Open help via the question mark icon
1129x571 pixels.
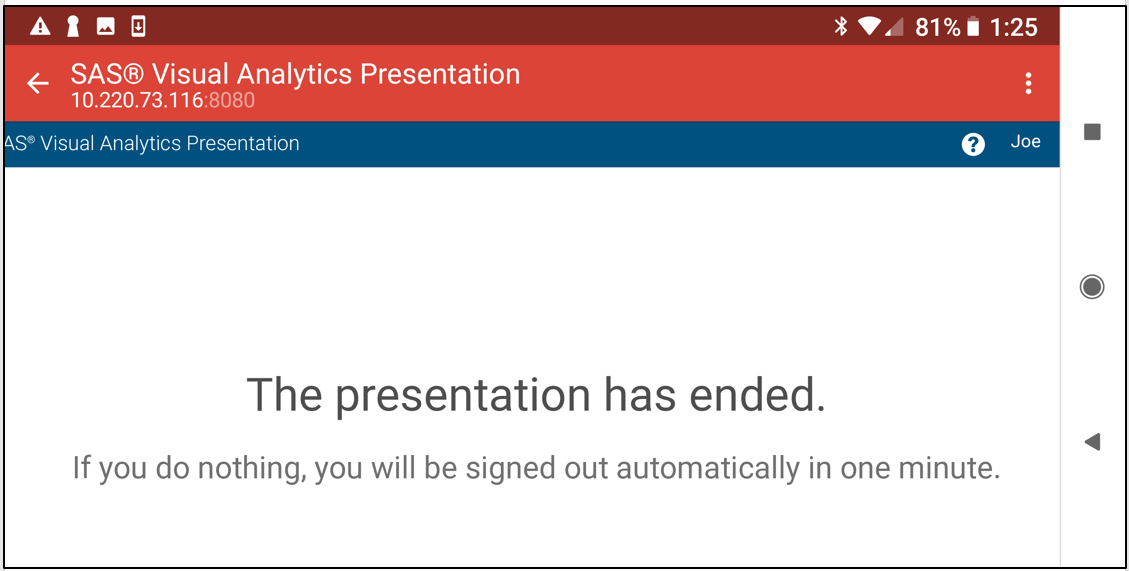973,144
